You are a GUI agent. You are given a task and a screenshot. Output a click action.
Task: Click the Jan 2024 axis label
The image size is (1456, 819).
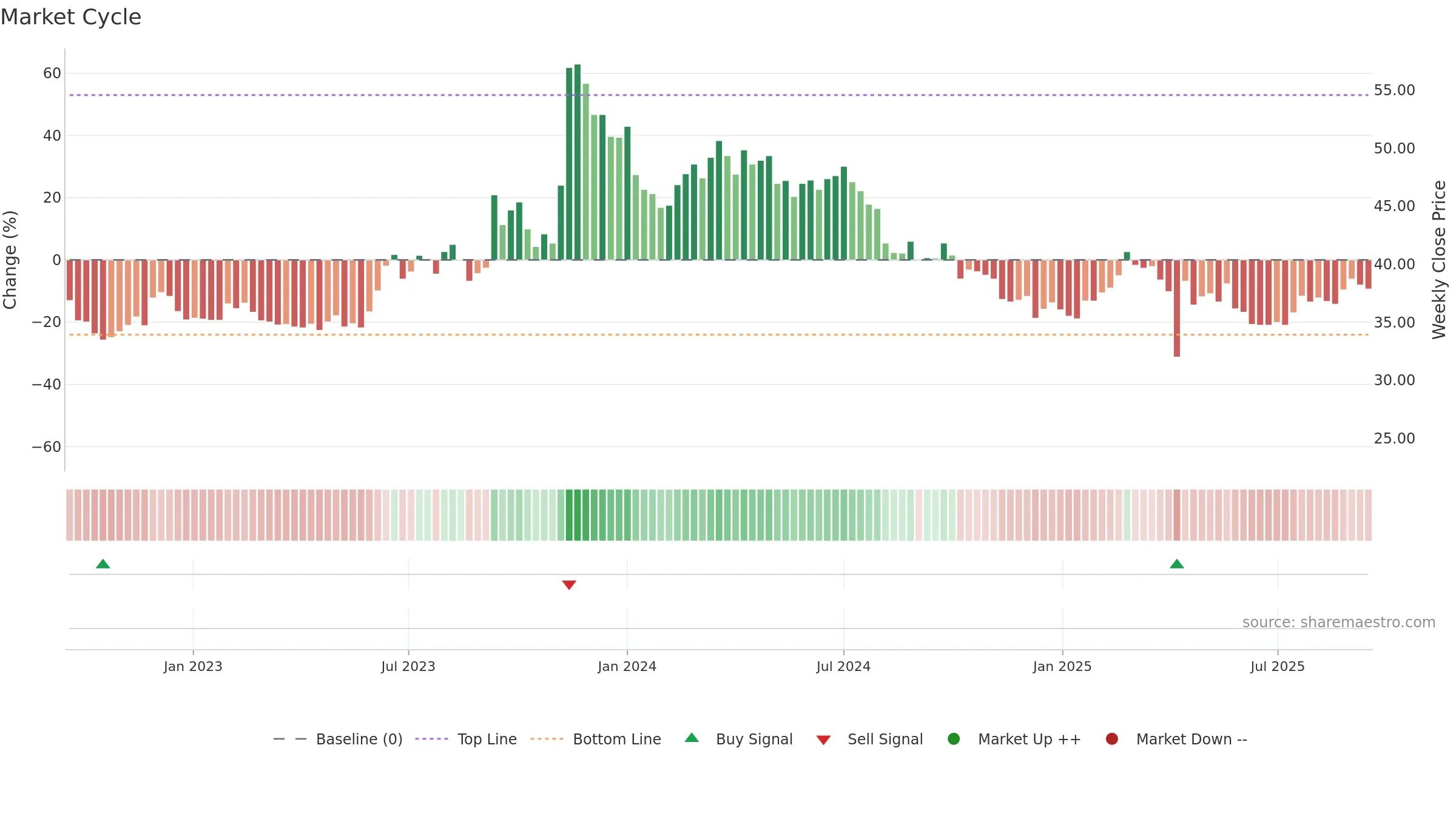click(x=627, y=667)
